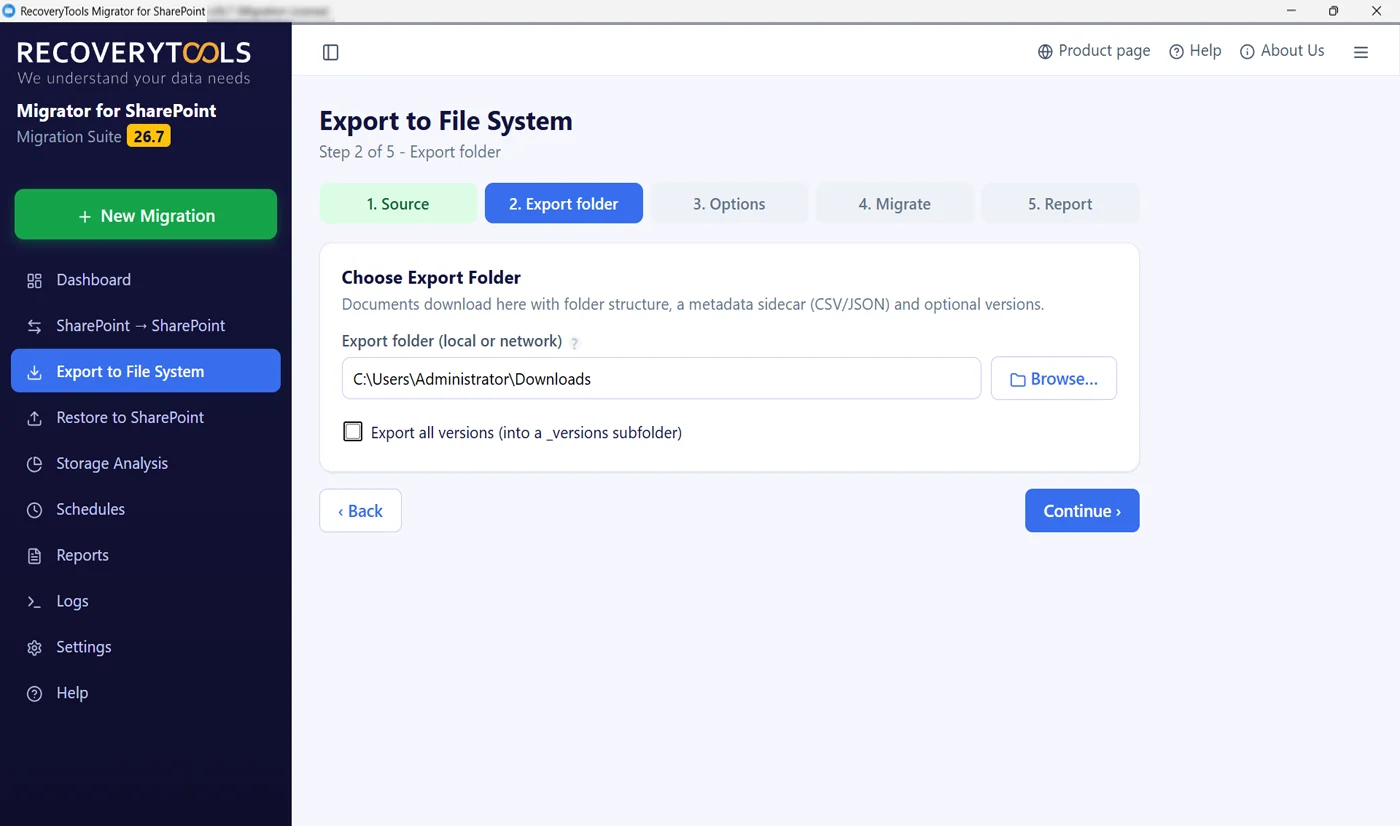Click the "Step 2 of 5 - Export folder" text
The height and width of the screenshot is (826, 1400).
pos(410,152)
